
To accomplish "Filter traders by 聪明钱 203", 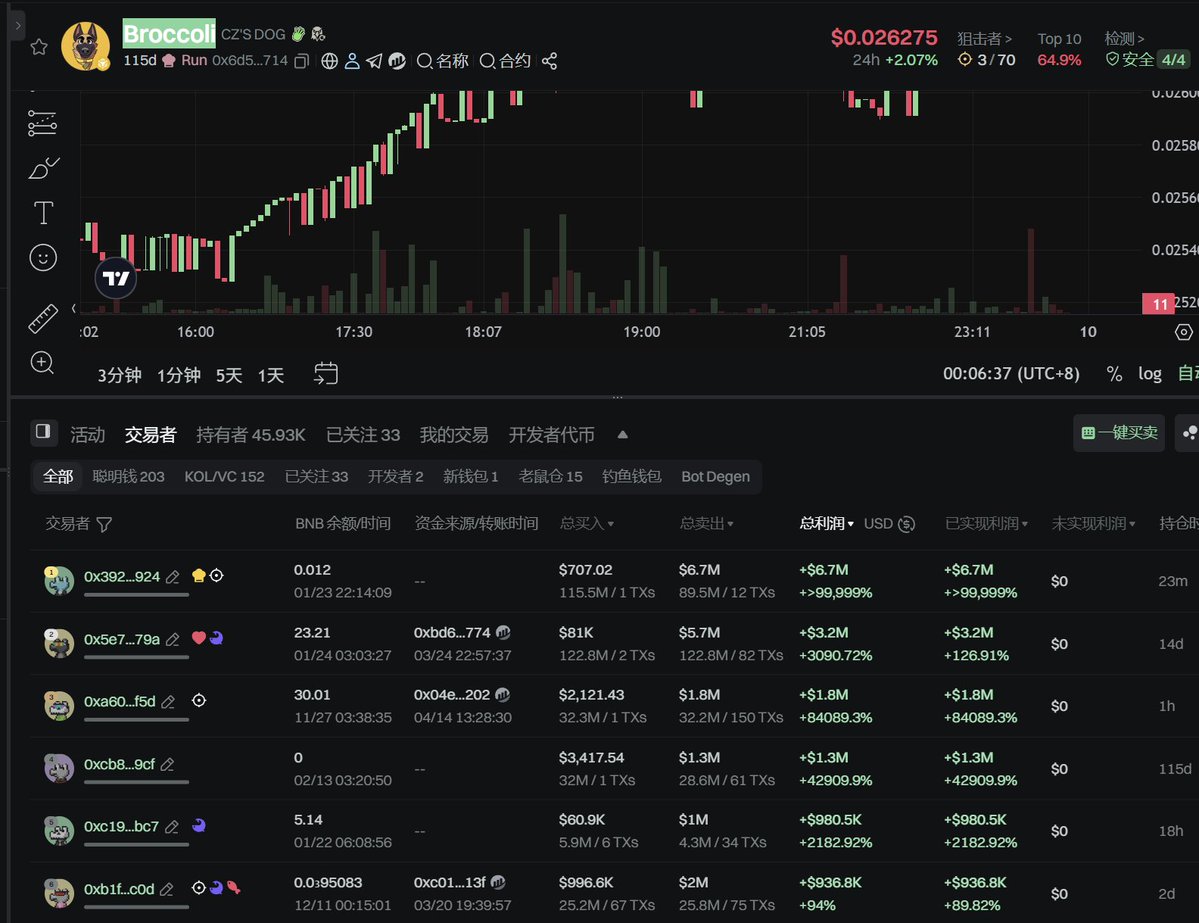I will [x=128, y=476].
